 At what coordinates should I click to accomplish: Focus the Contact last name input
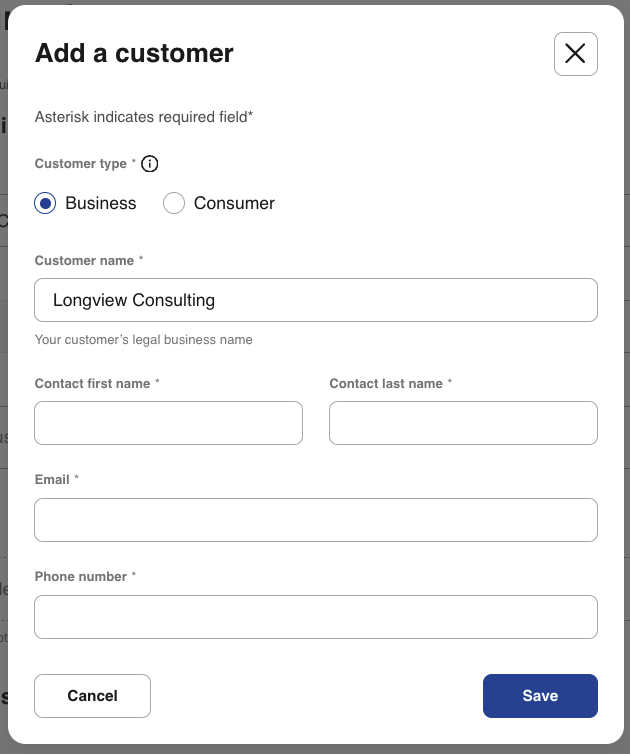(463, 423)
